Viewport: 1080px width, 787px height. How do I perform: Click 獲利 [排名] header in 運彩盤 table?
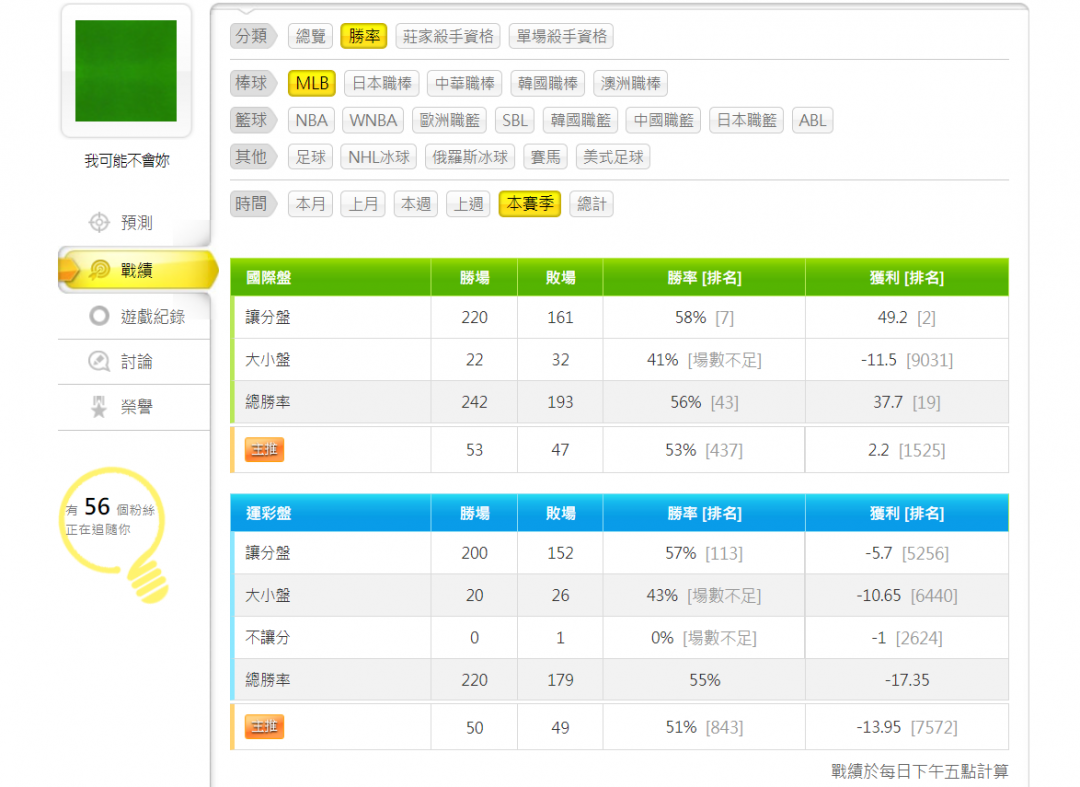pyautogui.click(x=907, y=513)
